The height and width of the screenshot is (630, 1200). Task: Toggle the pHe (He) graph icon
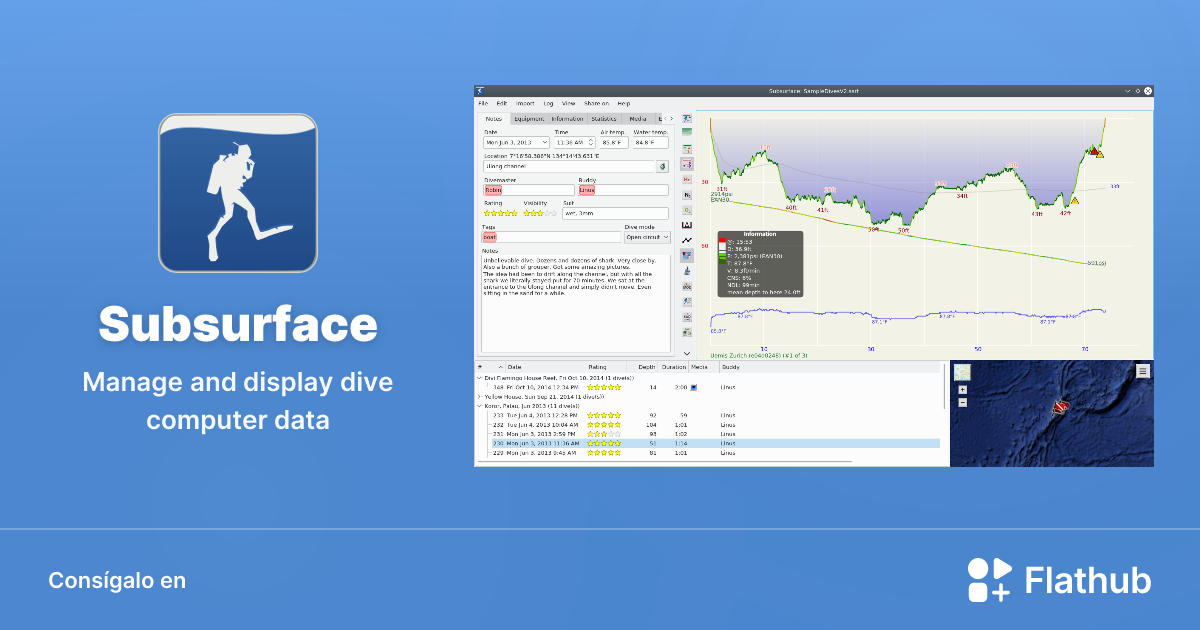(x=687, y=179)
